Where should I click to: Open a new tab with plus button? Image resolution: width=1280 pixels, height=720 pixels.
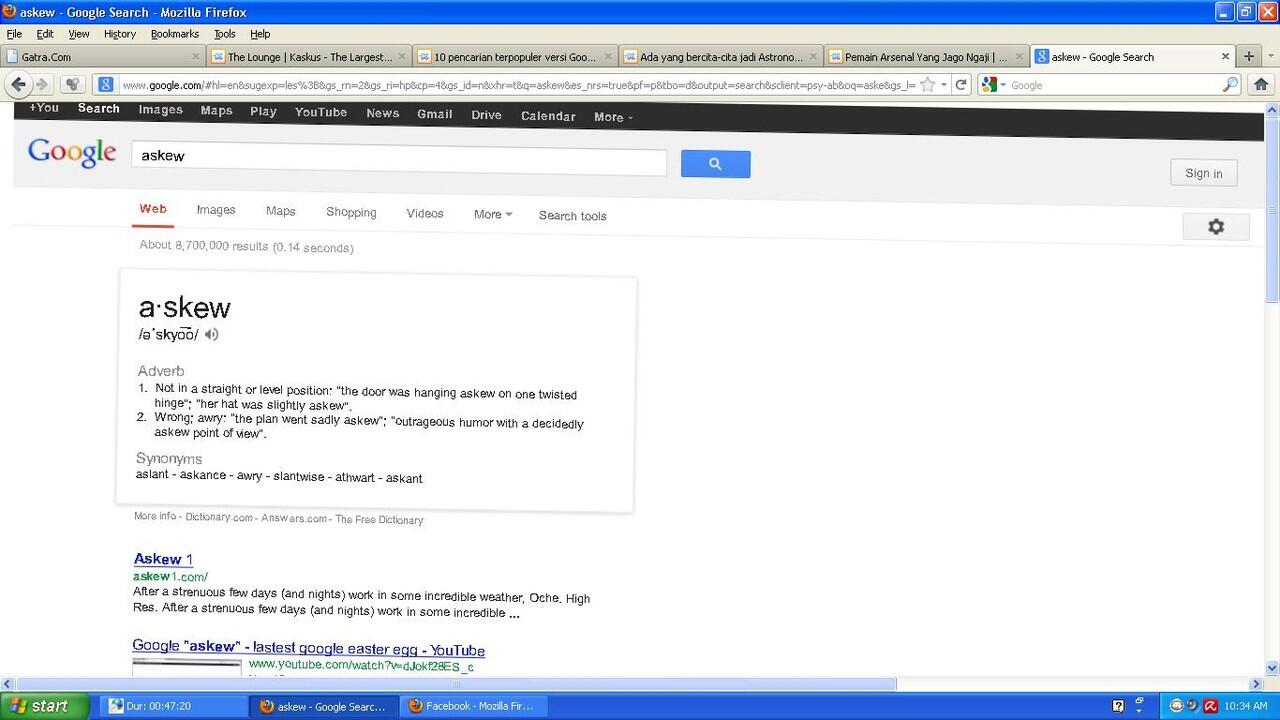(1248, 57)
